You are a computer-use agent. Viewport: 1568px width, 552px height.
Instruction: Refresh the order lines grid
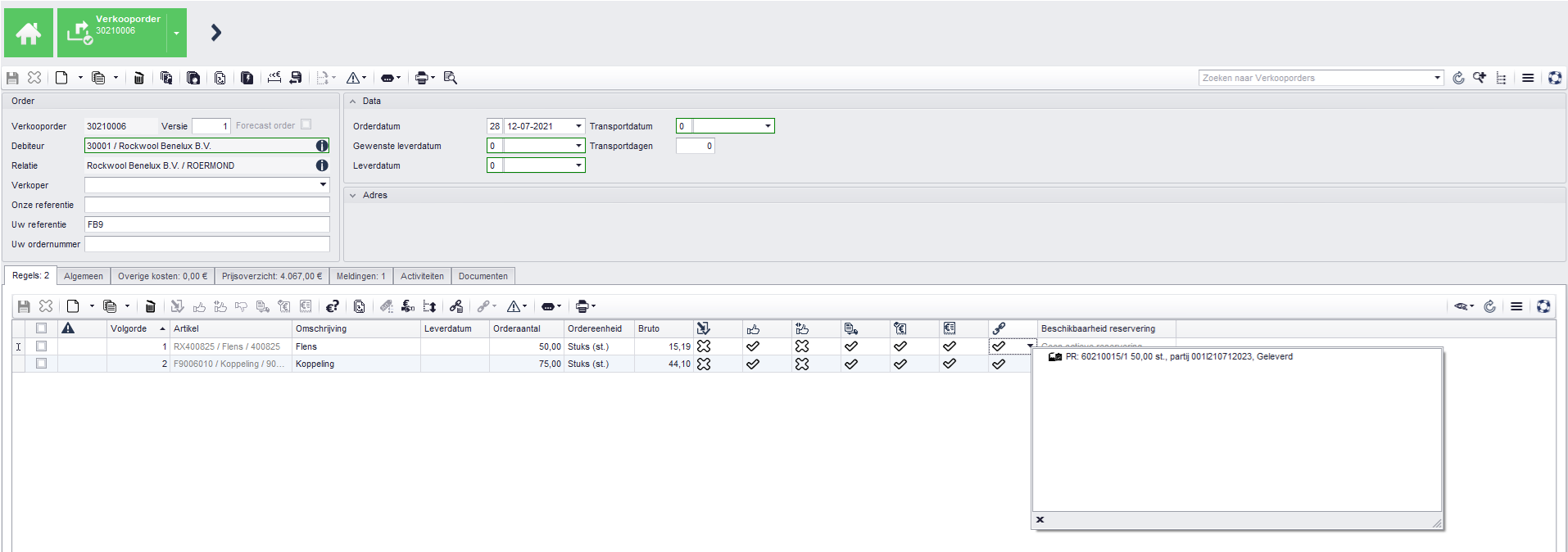1489,306
